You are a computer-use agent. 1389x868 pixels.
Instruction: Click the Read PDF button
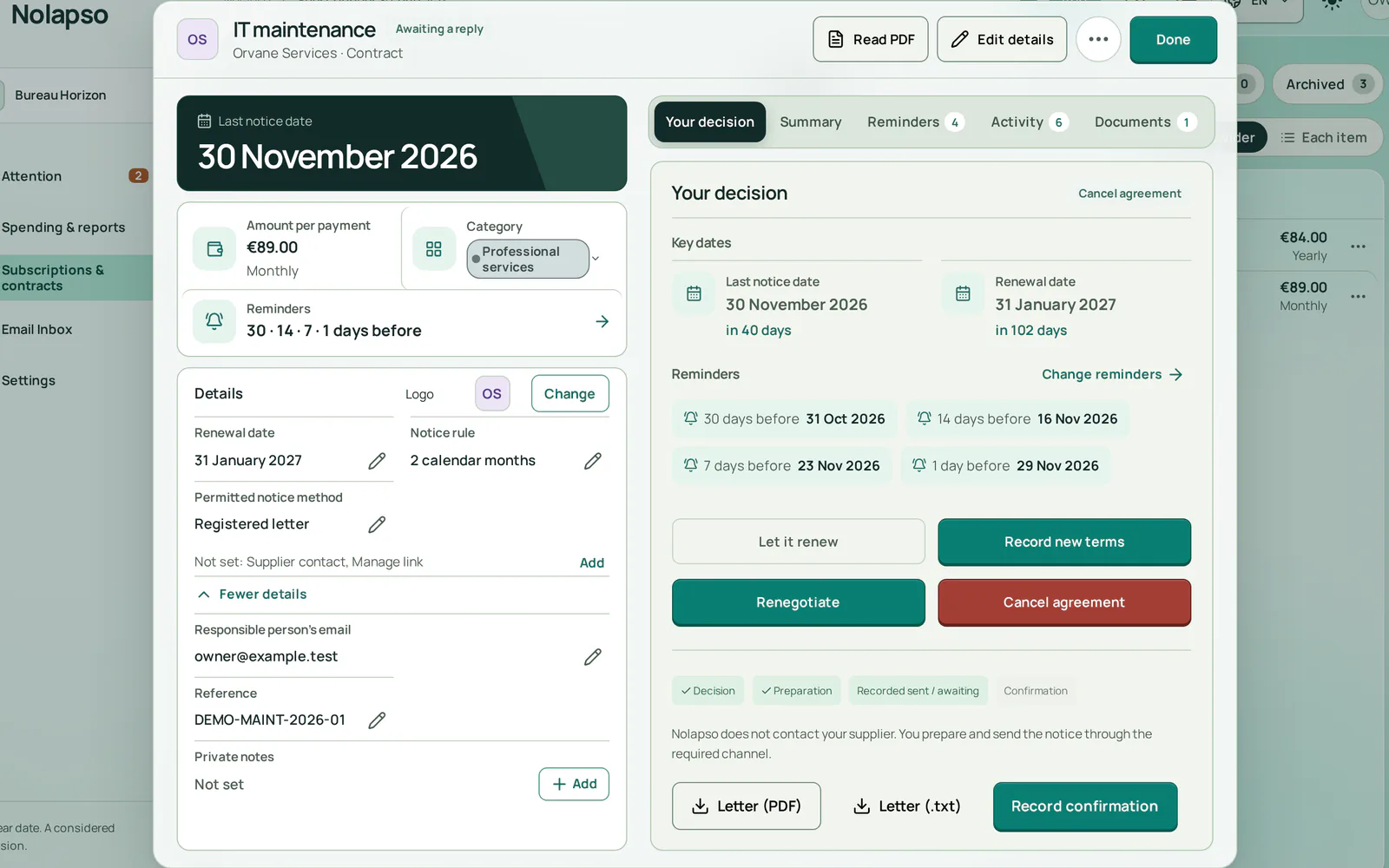click(871, 39)
